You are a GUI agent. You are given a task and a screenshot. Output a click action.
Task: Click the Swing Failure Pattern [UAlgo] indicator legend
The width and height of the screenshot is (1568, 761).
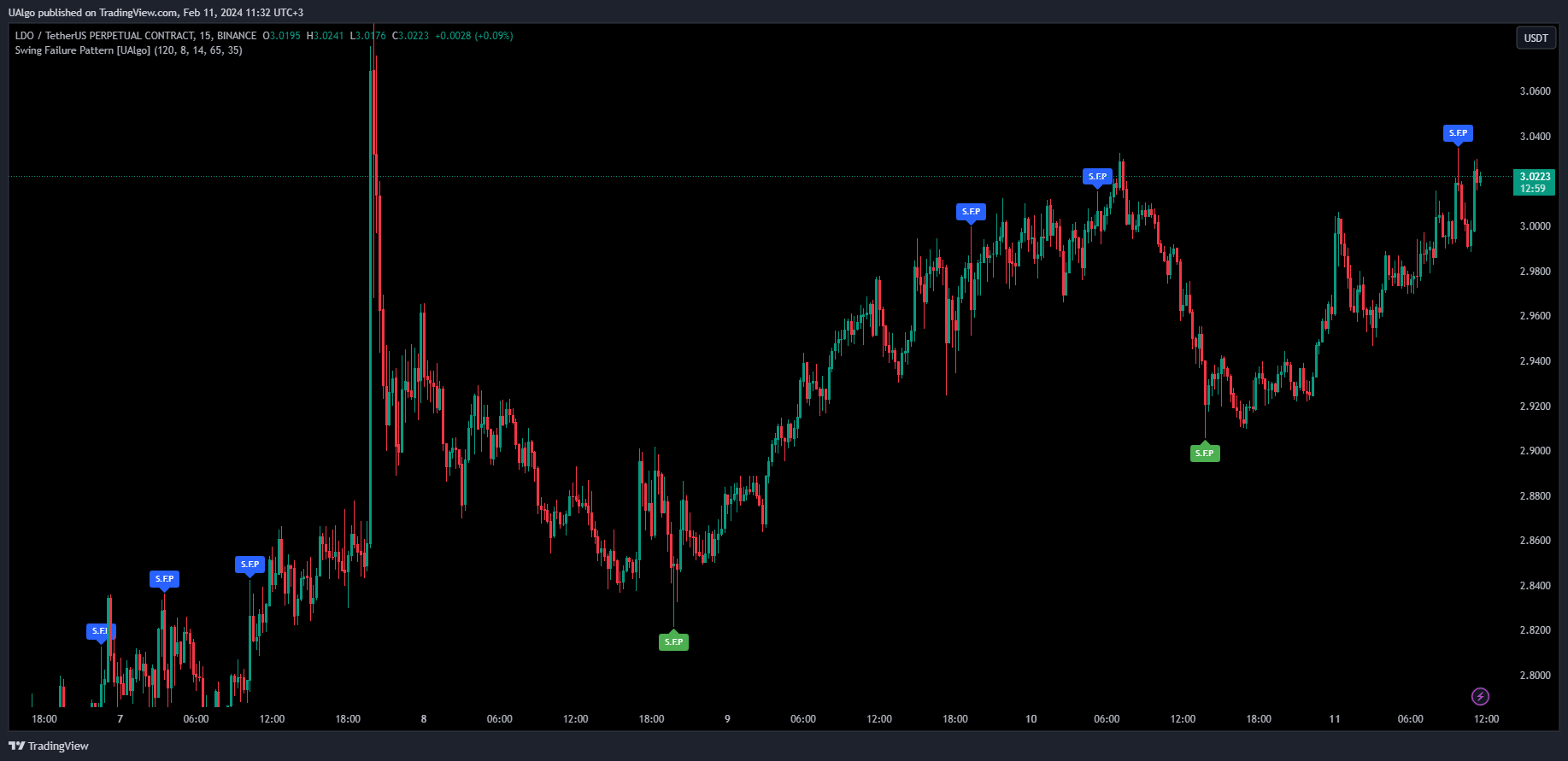click(128, 50)
